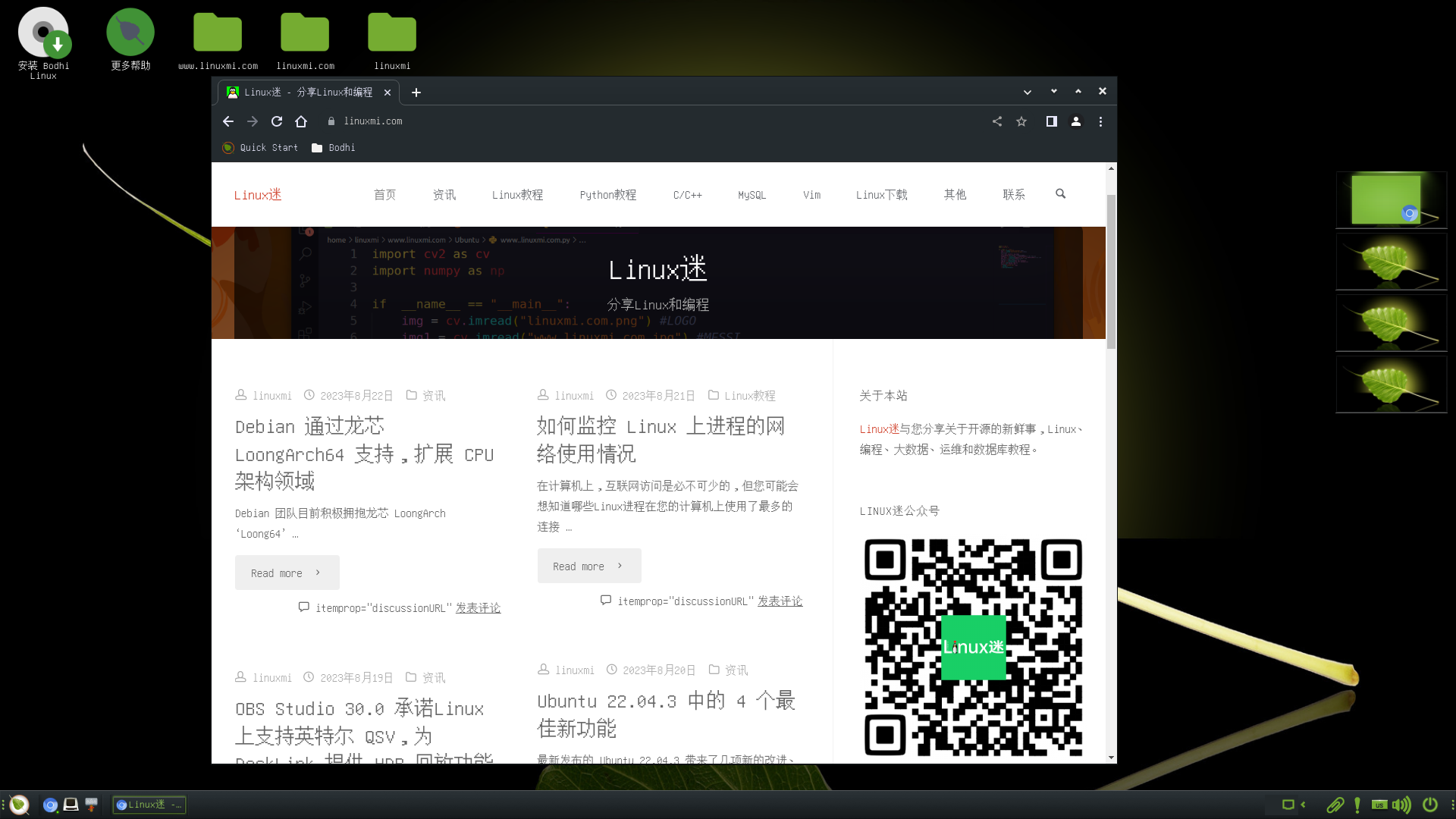Open the 联系 menu item
Viewport: 1456px width, 819px height.
point(1014,195)
